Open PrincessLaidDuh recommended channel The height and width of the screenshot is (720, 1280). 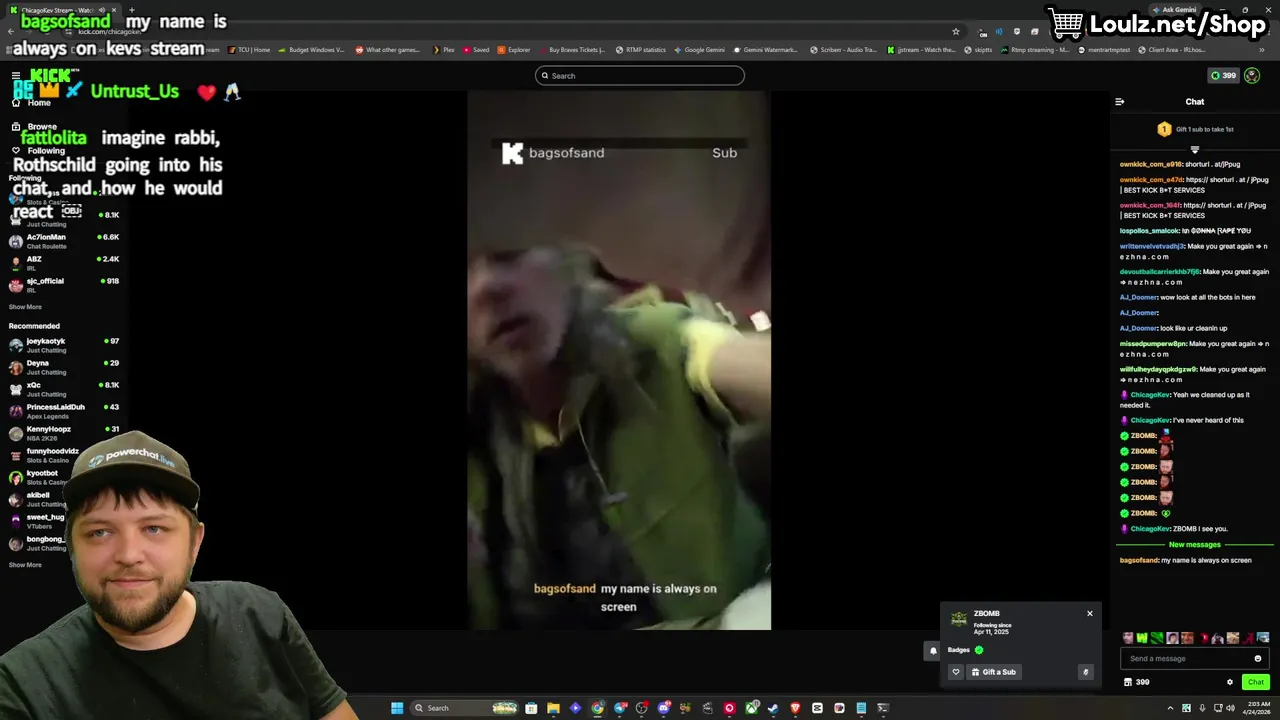tap(64, 411)
